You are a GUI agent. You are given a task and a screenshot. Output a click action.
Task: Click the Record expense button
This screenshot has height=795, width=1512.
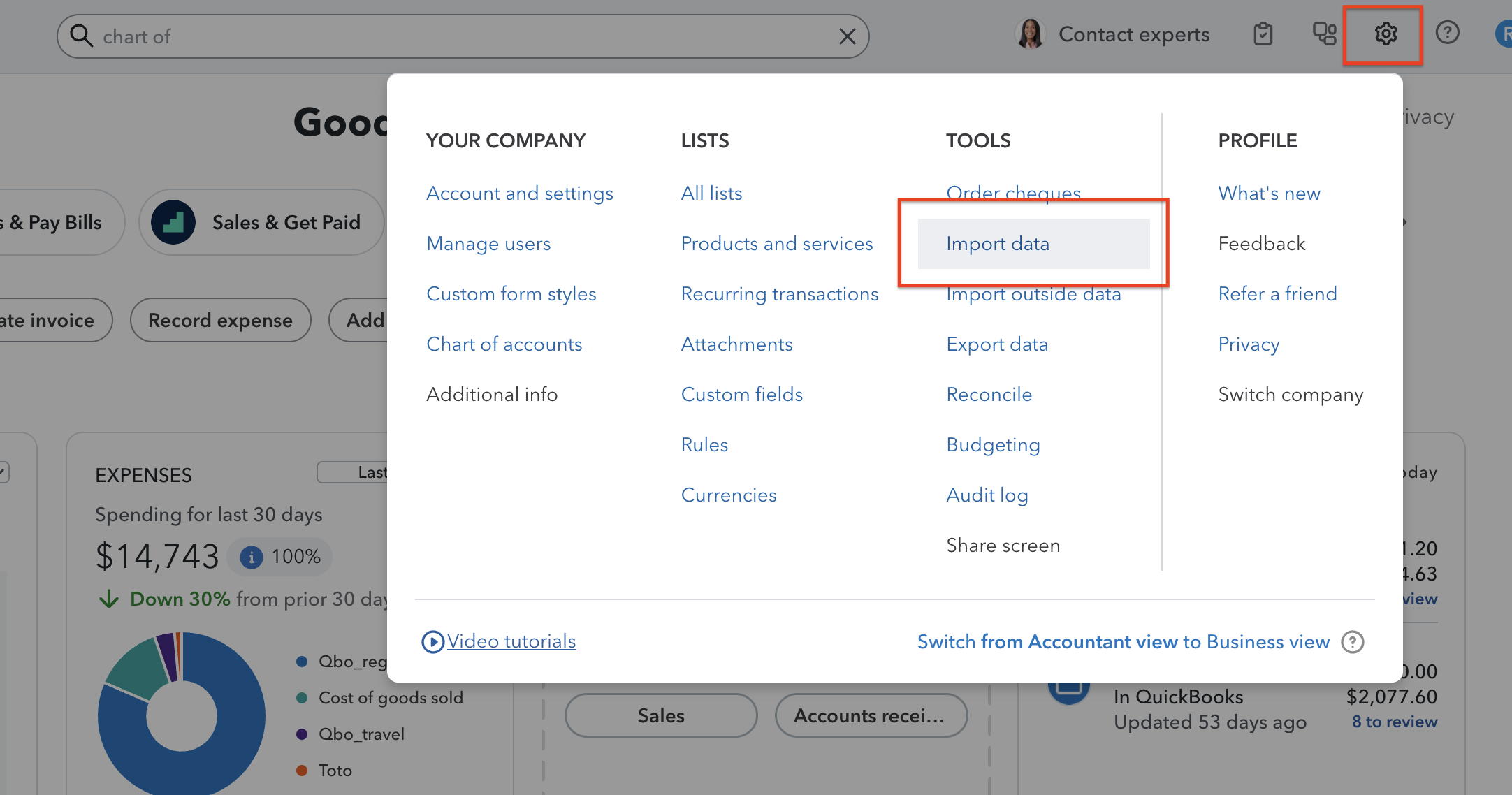tap(219, 320)
